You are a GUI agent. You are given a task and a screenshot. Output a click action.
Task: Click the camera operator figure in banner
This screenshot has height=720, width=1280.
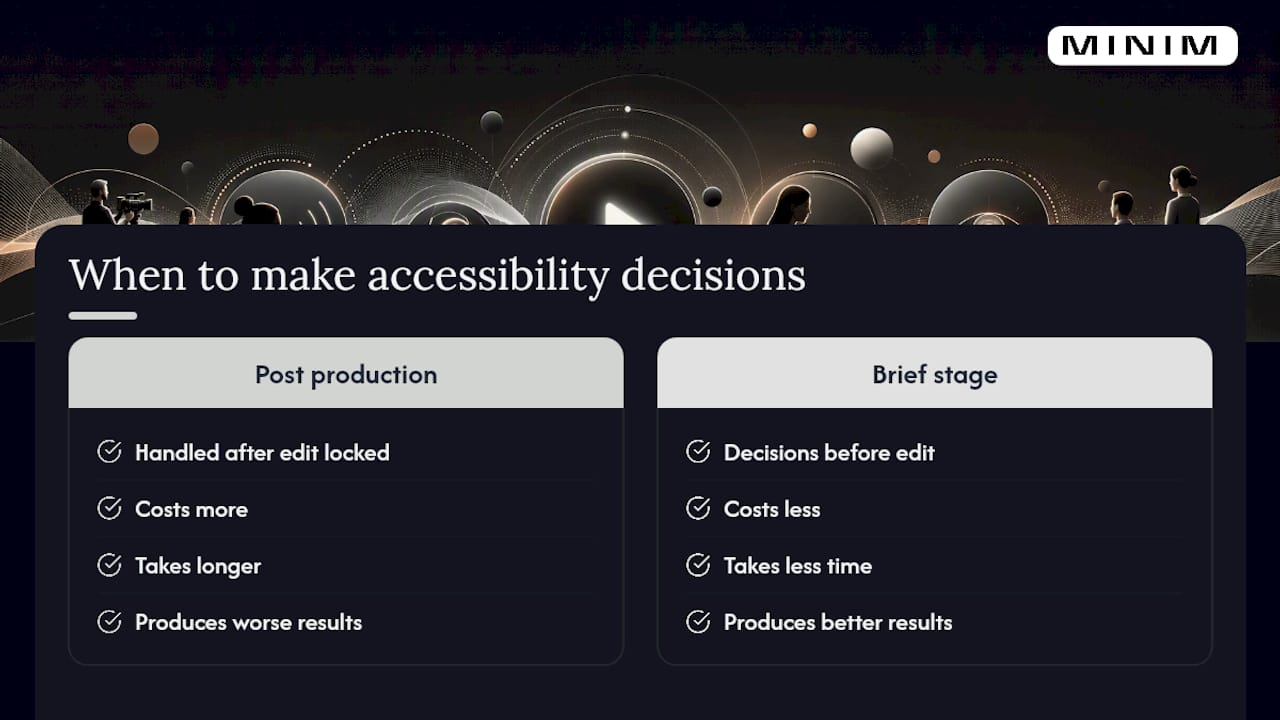coord(113,203)
